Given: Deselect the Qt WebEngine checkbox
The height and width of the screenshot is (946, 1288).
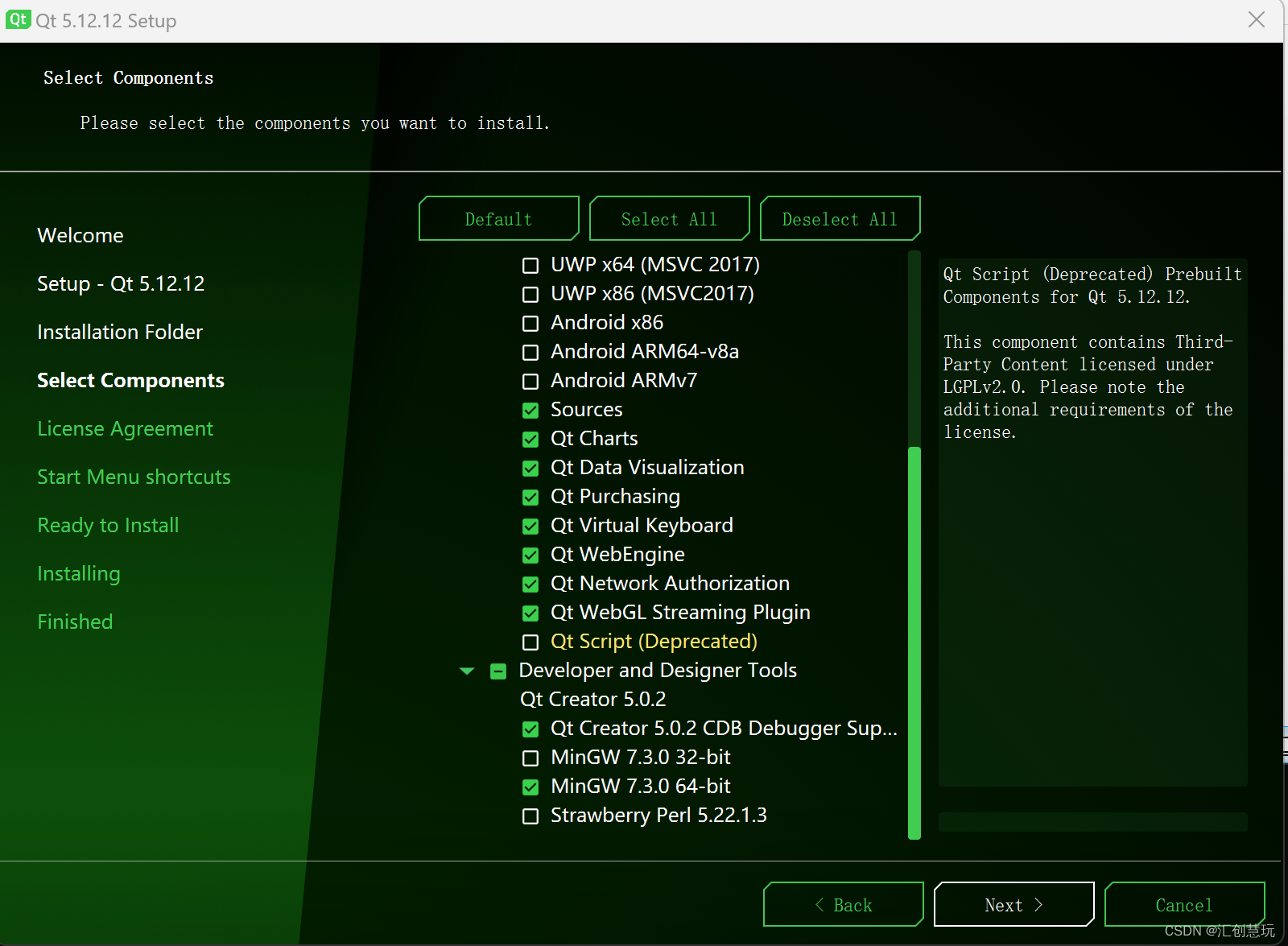Looking at the screenshot, I should tap(530, 555).
